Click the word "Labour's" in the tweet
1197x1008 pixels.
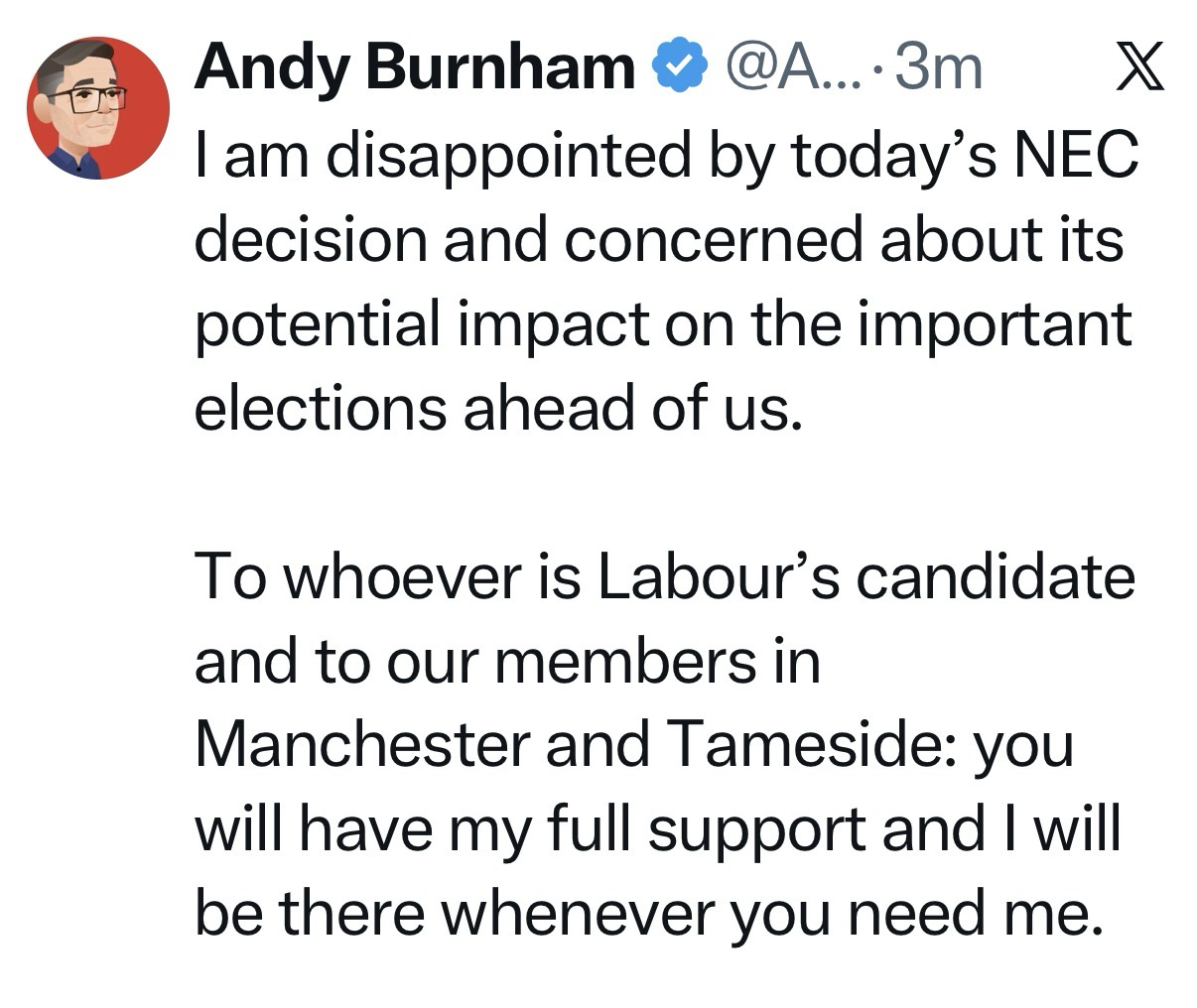click(719, 575)
